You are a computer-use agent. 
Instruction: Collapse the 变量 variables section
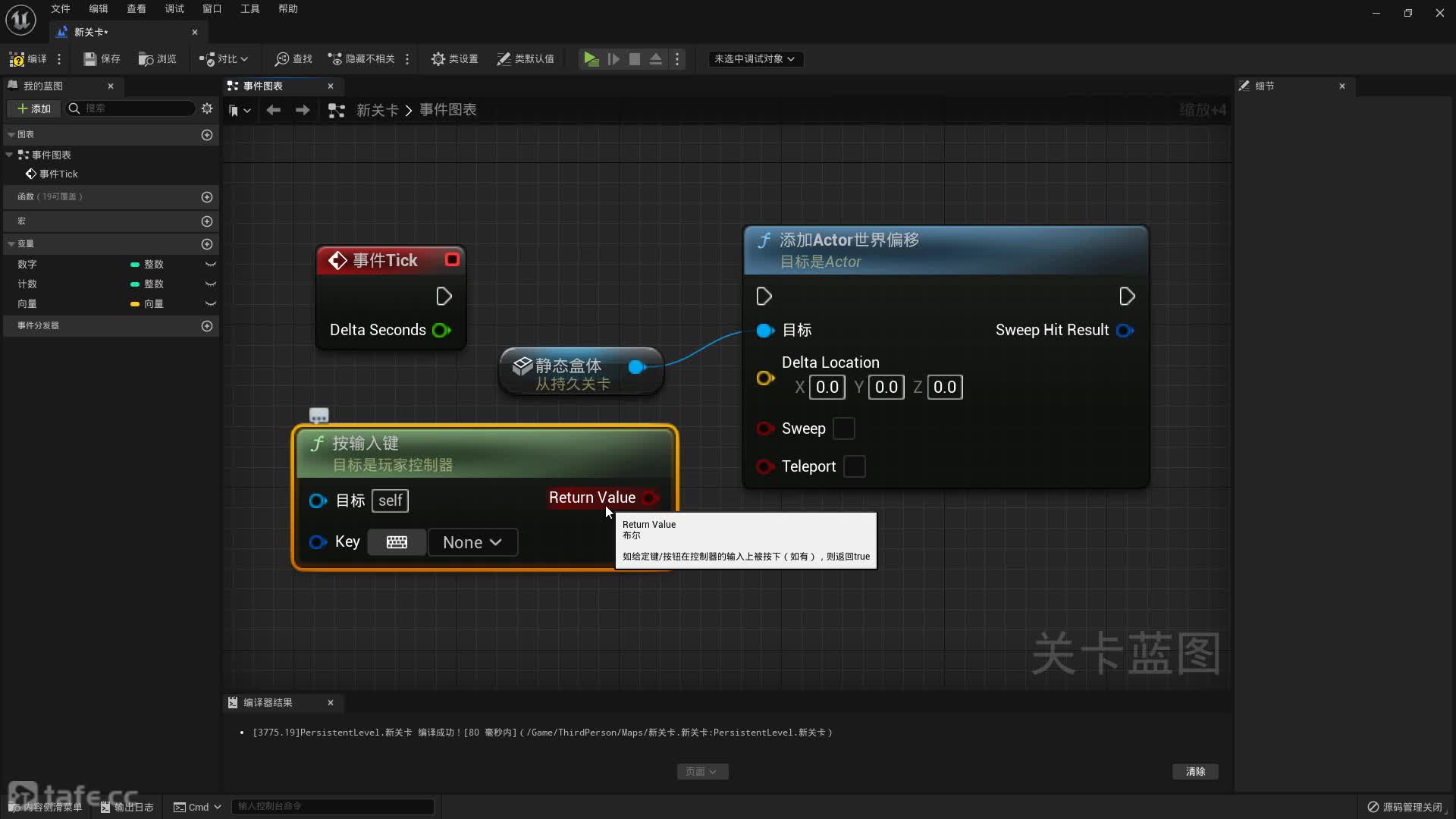[11, 243]
